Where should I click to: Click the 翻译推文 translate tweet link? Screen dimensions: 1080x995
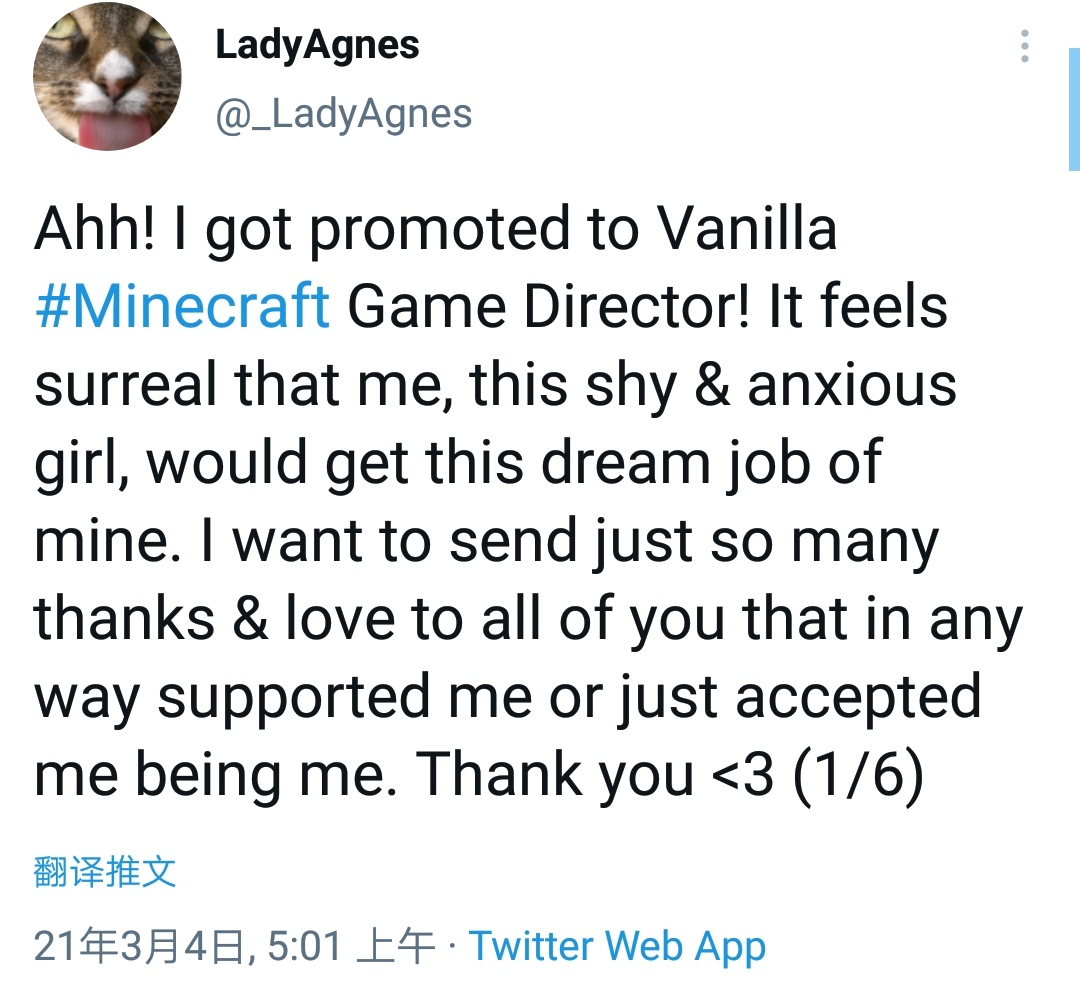tap(105, 872)
